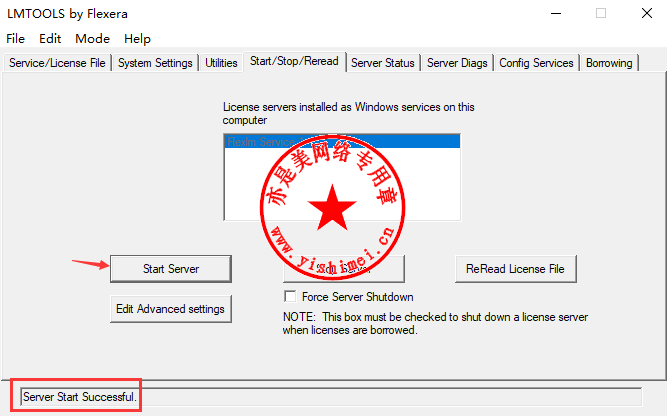Minimize the LMTOOLS window
Viewport: 667px width, 416px height.
556,14
